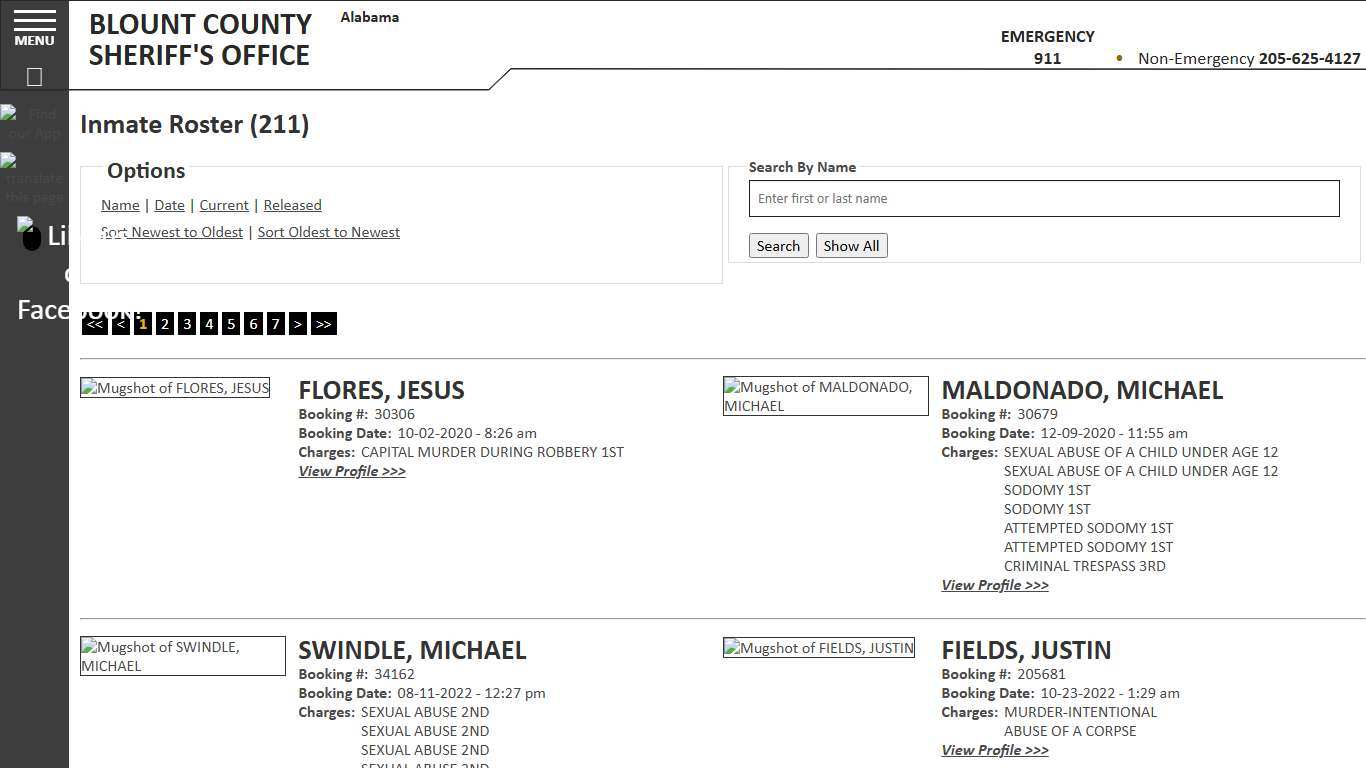Image resolution: width=1366 pixels, height=768 pixels.
Task: Filter roster to Released inmates
Action: [292, 205]
